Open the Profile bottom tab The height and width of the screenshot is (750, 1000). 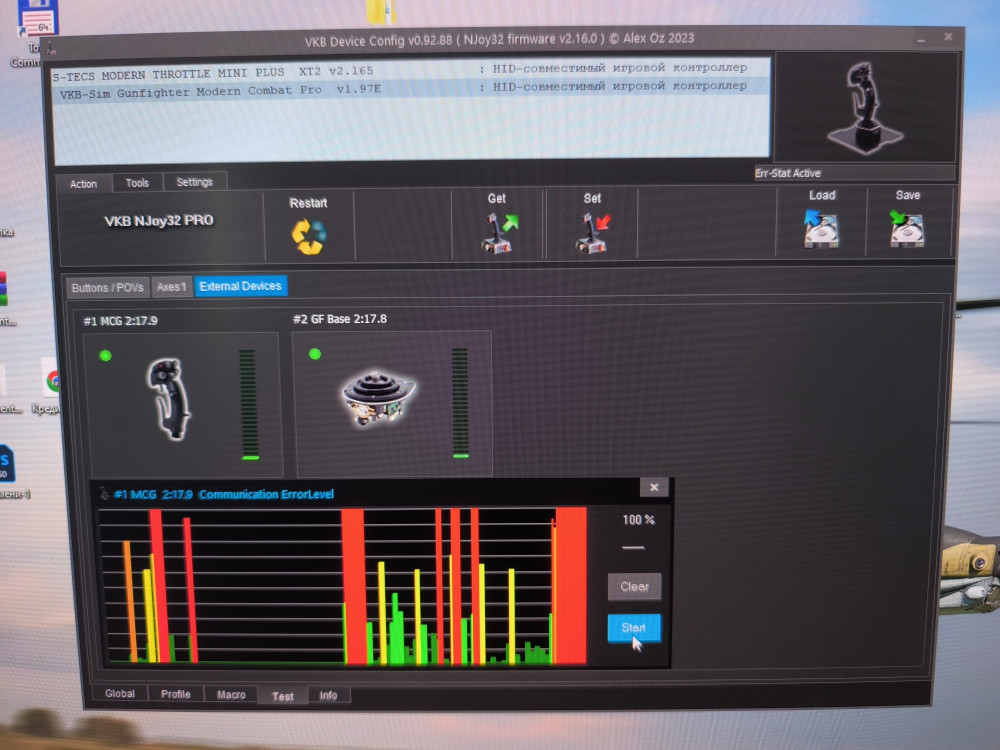175,694
